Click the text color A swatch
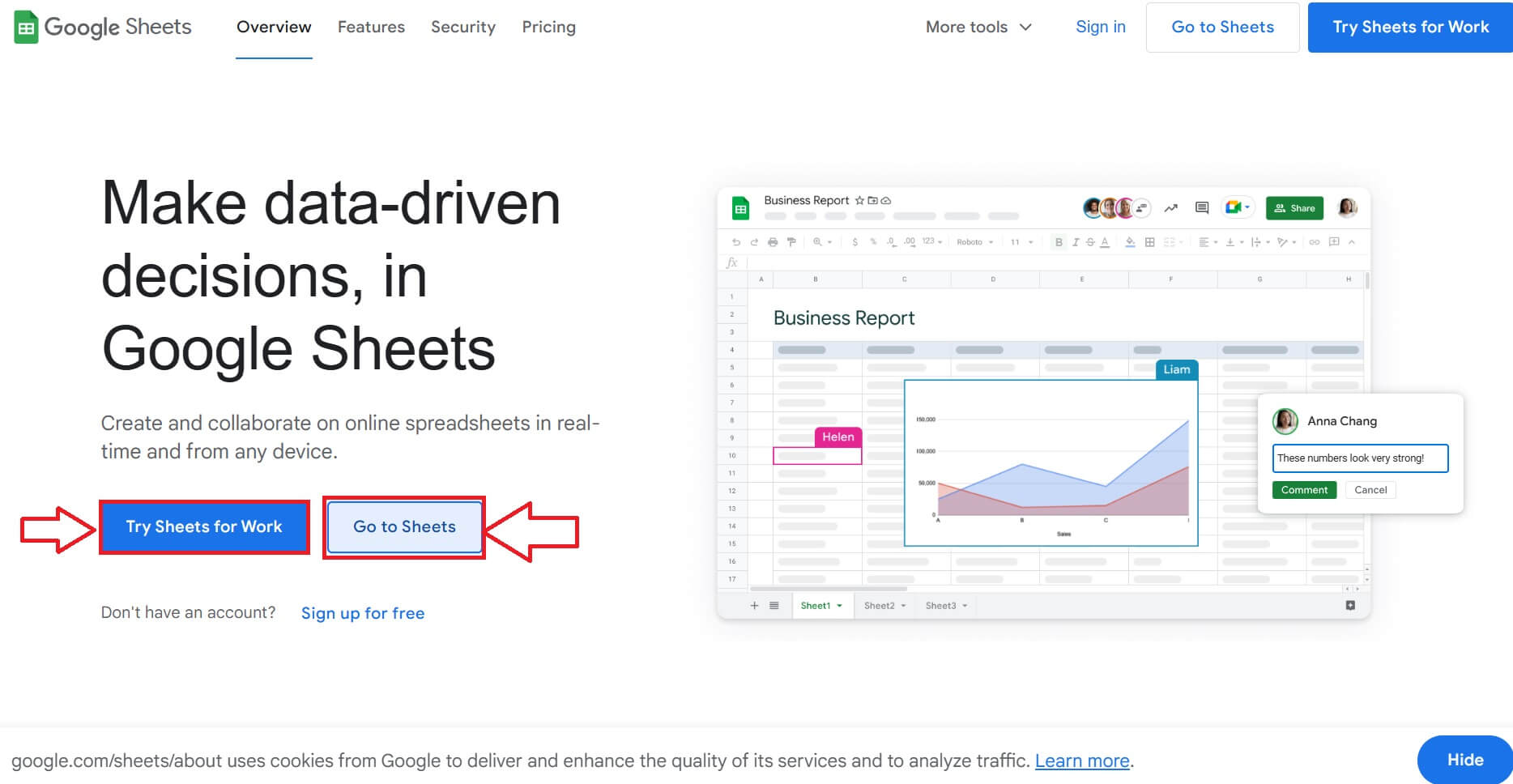 (1105, 242)
